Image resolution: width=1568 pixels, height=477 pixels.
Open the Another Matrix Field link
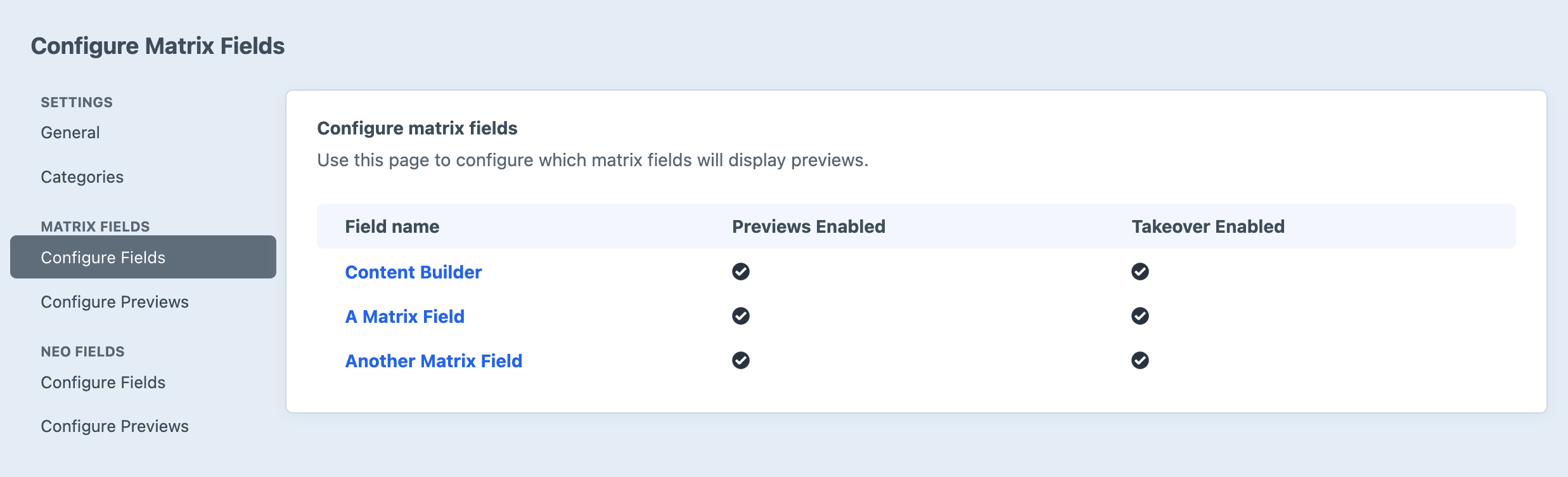coord(434,361)
